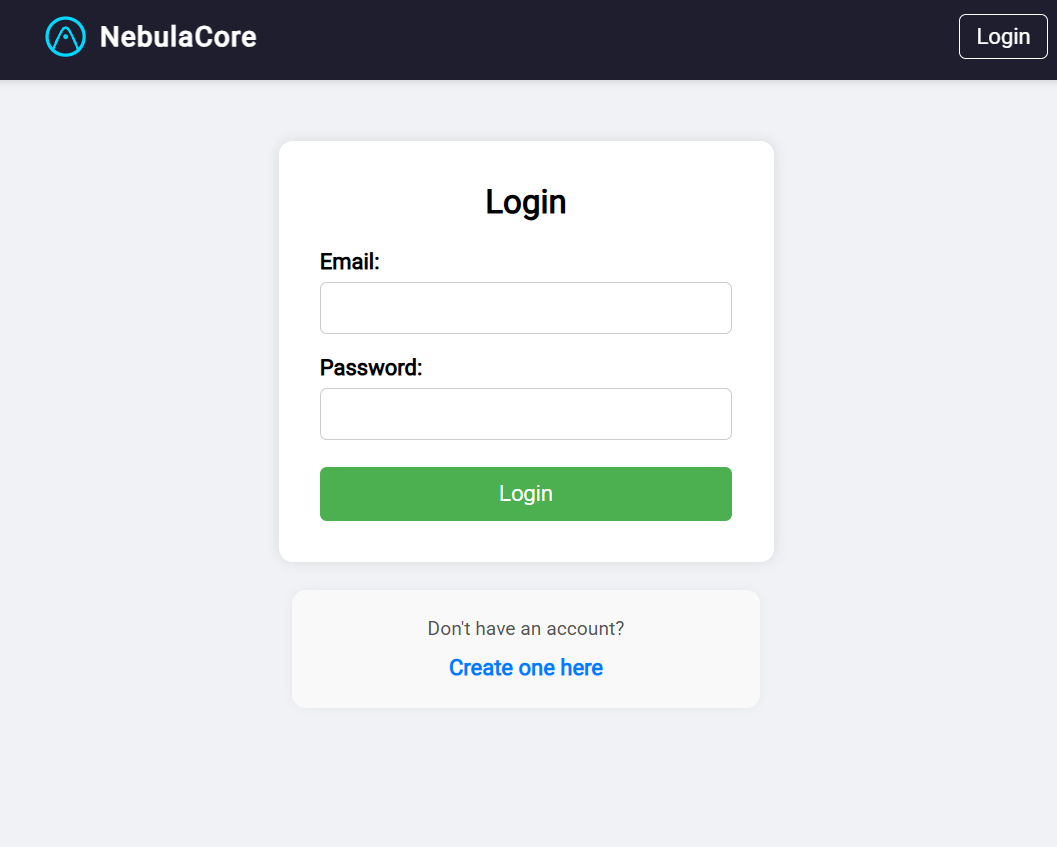The image size is (1057, 847).
Task: Open the "Create one here" link
Action: (x=525, y=668)
